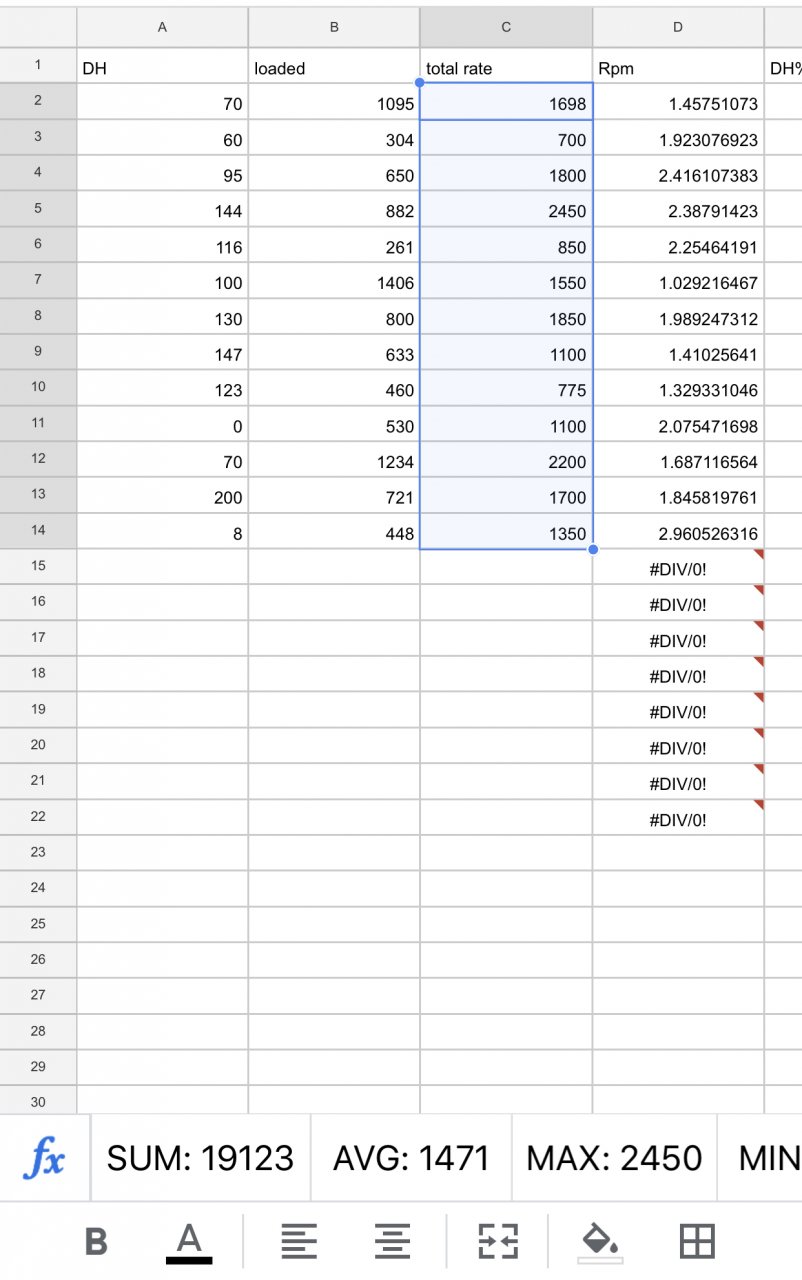Select cell containing 1406
The image size is (802, 1280).
coord(334,281)
